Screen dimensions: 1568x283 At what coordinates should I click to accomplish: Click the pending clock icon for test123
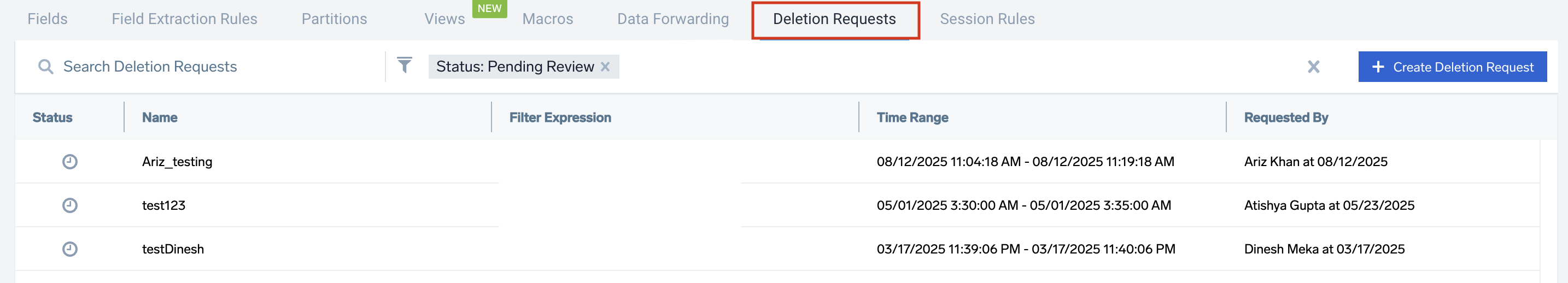(70, 206)
